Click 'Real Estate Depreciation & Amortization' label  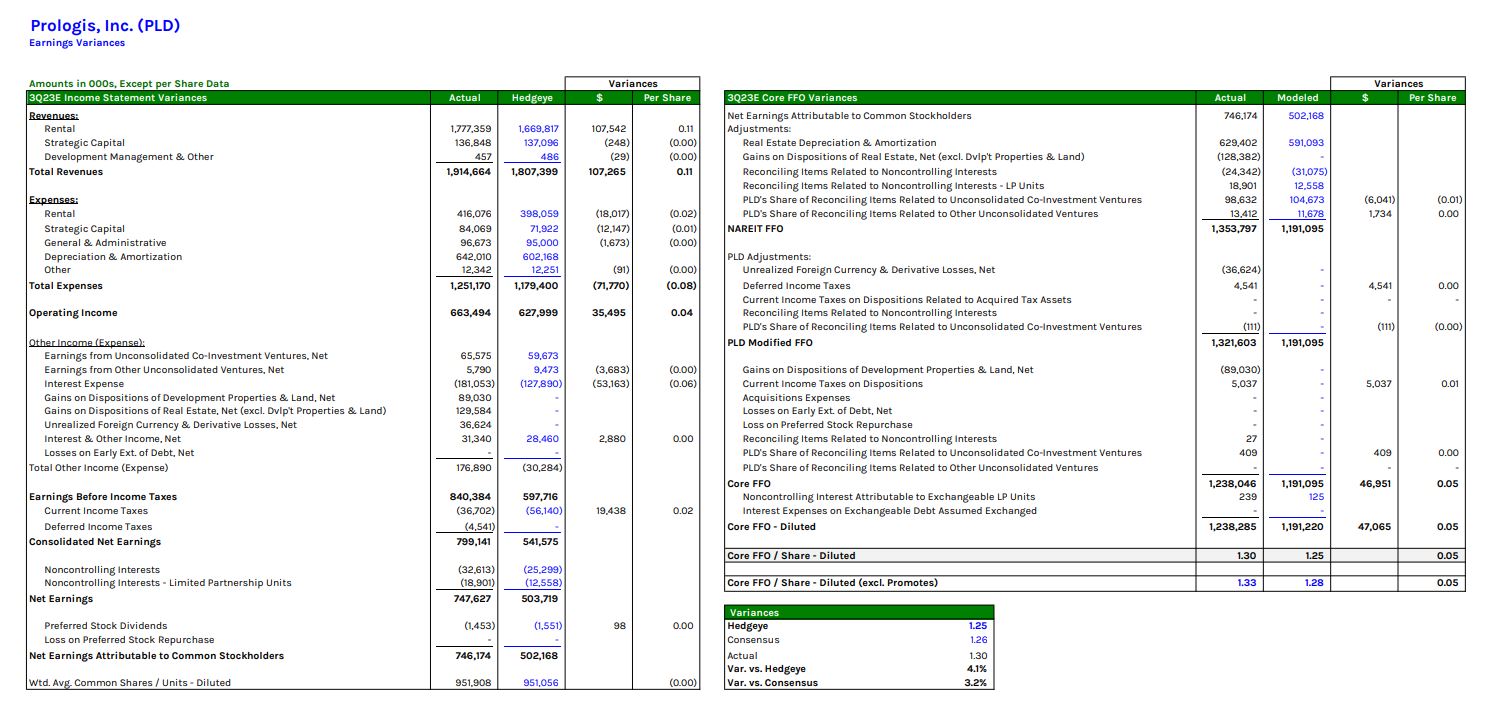[839, 143]
